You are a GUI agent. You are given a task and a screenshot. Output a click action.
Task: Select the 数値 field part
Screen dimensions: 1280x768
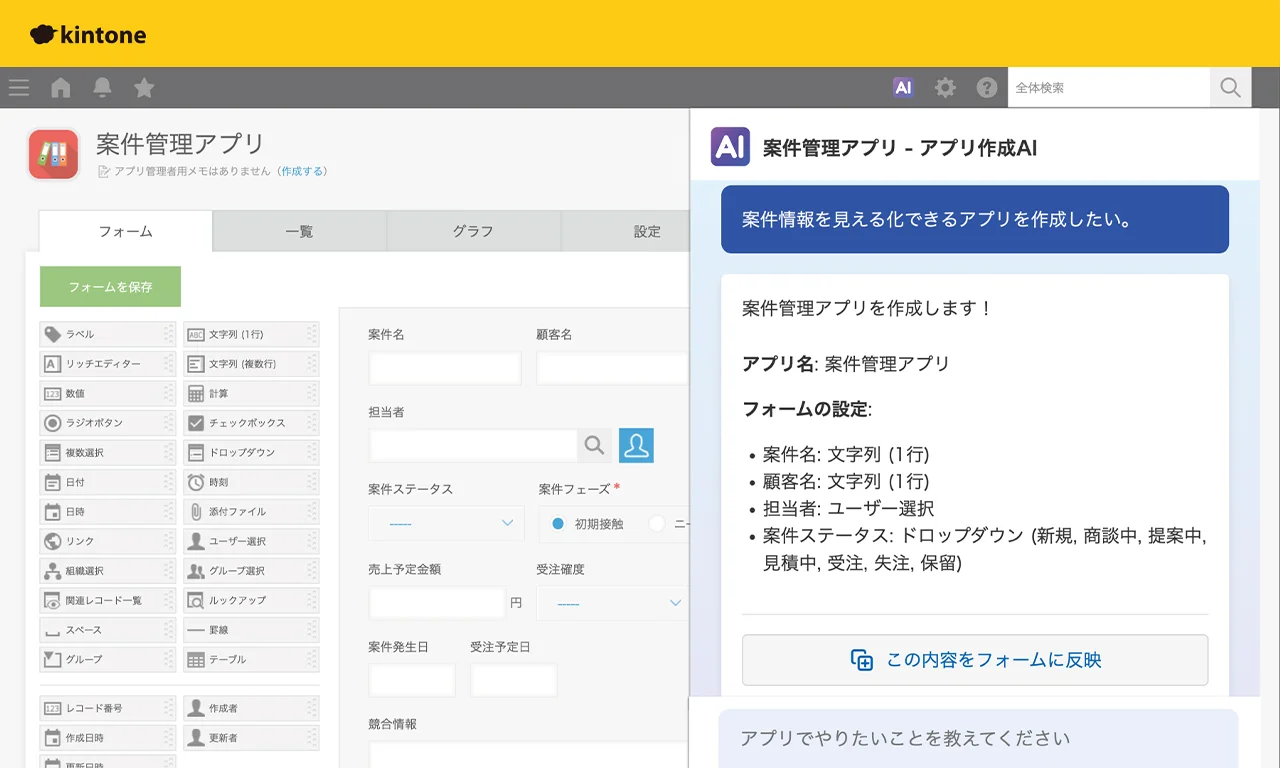click(x=107, y=393)
